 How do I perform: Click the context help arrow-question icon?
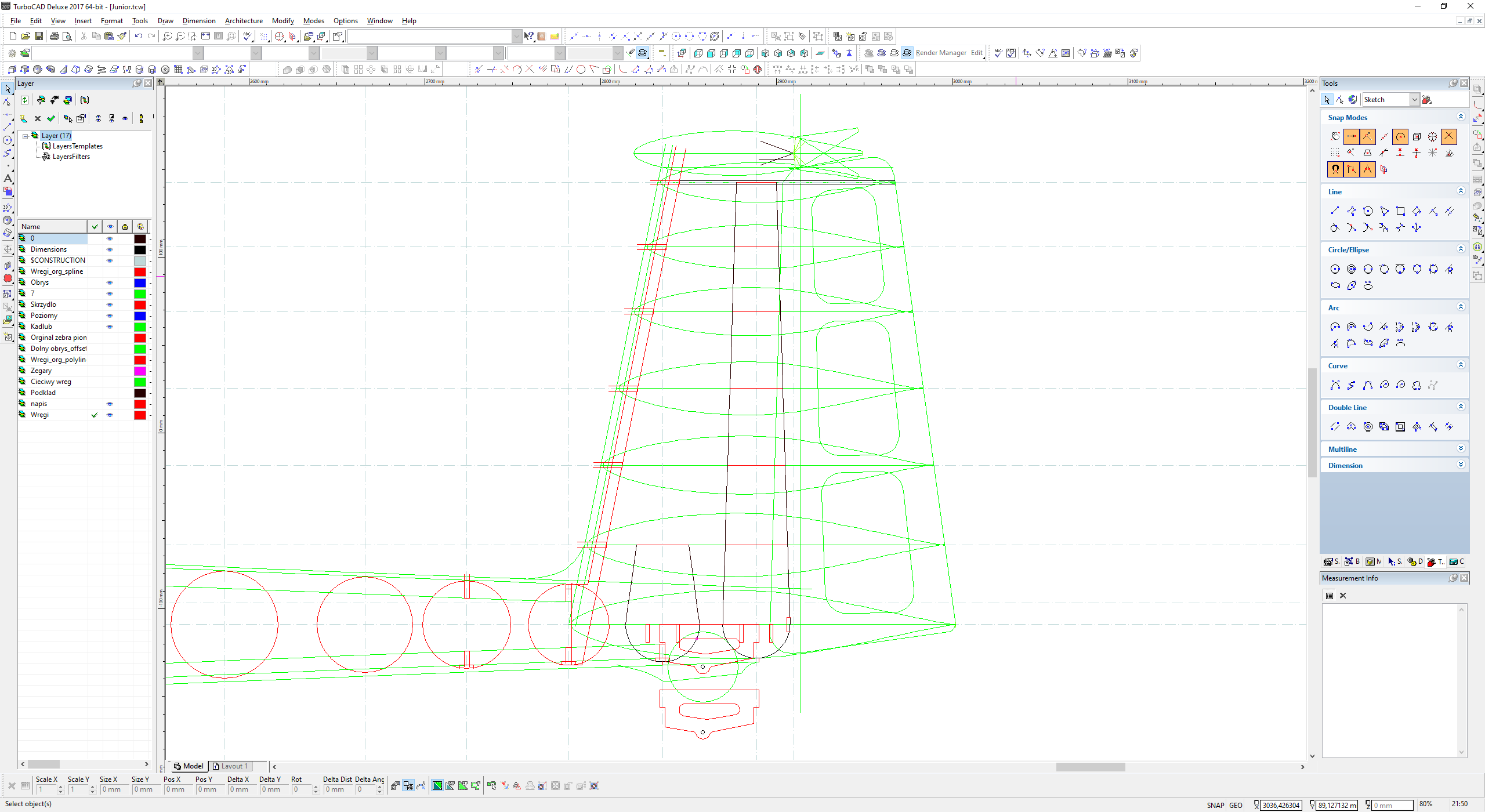pyautogui.click(x=528, y=36)
